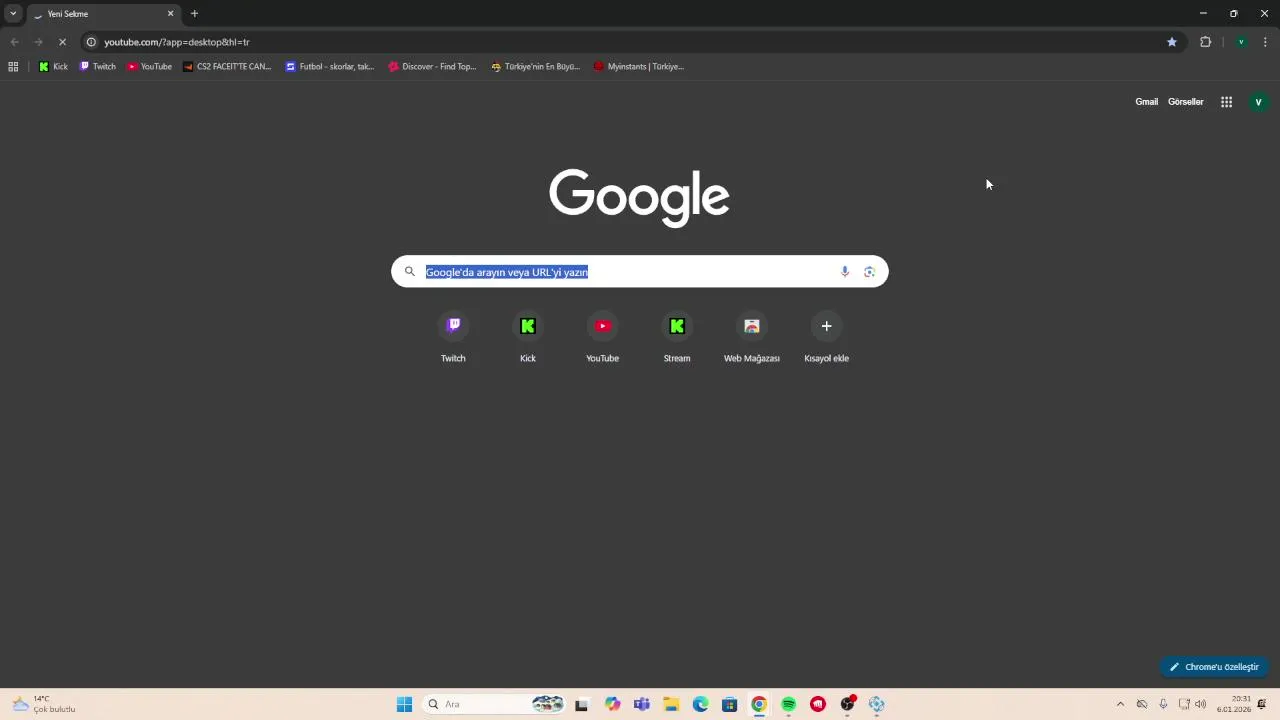Open the Chrome profile avatar in toolbar
1280x720 pixels.
coord(1241,42)
